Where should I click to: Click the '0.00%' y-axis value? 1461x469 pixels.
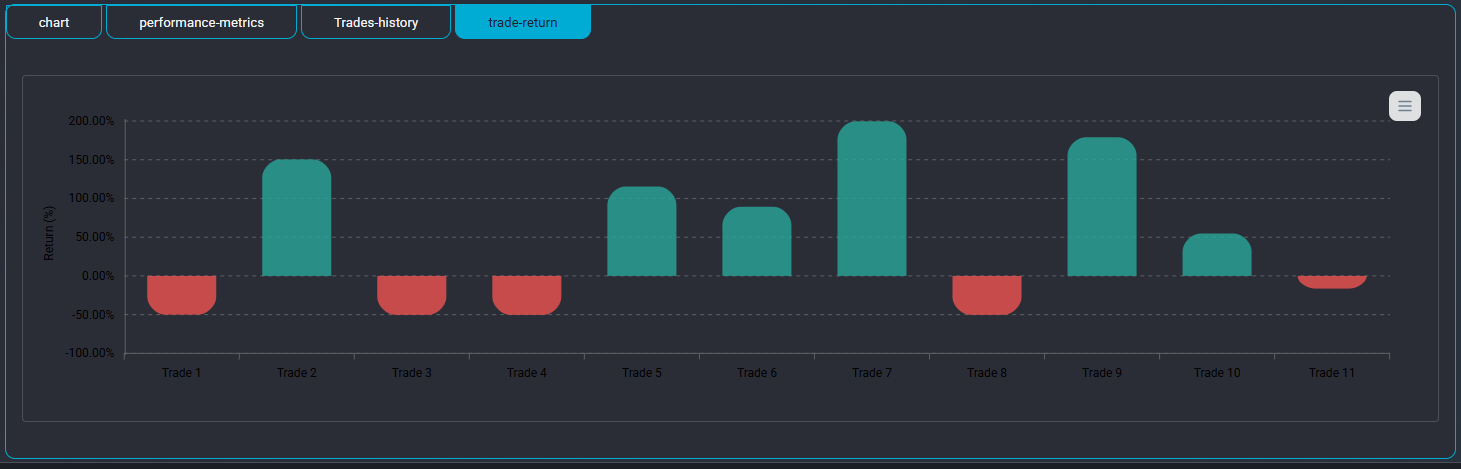(x=97, y=276)
